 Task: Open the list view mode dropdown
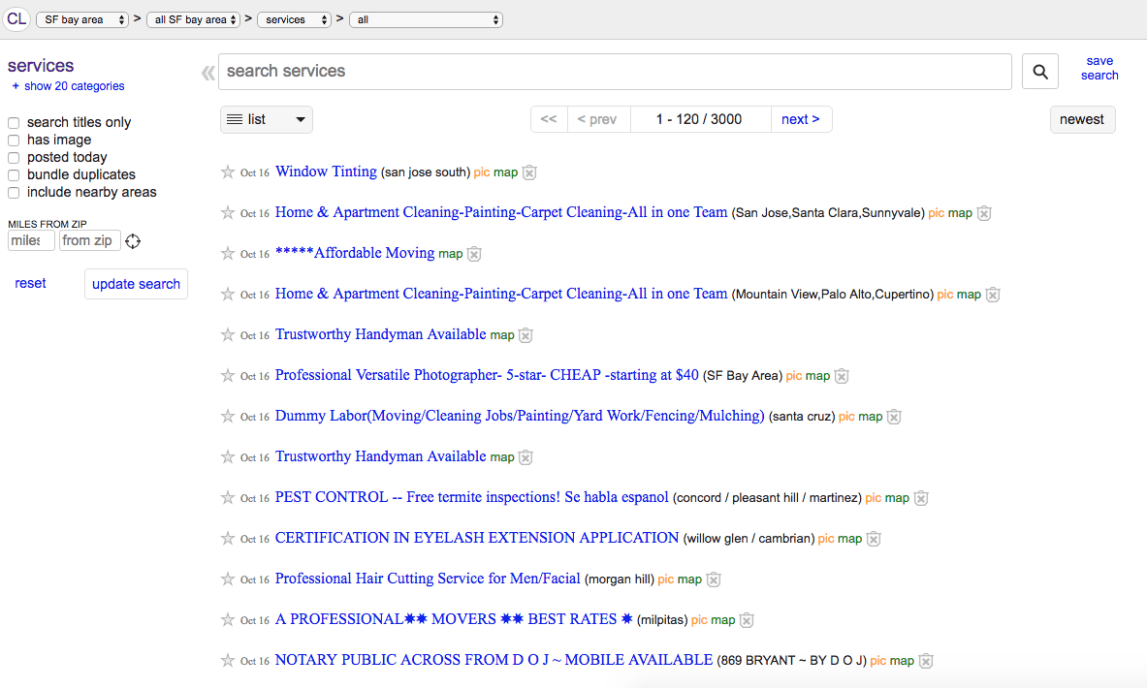[266, 119]
